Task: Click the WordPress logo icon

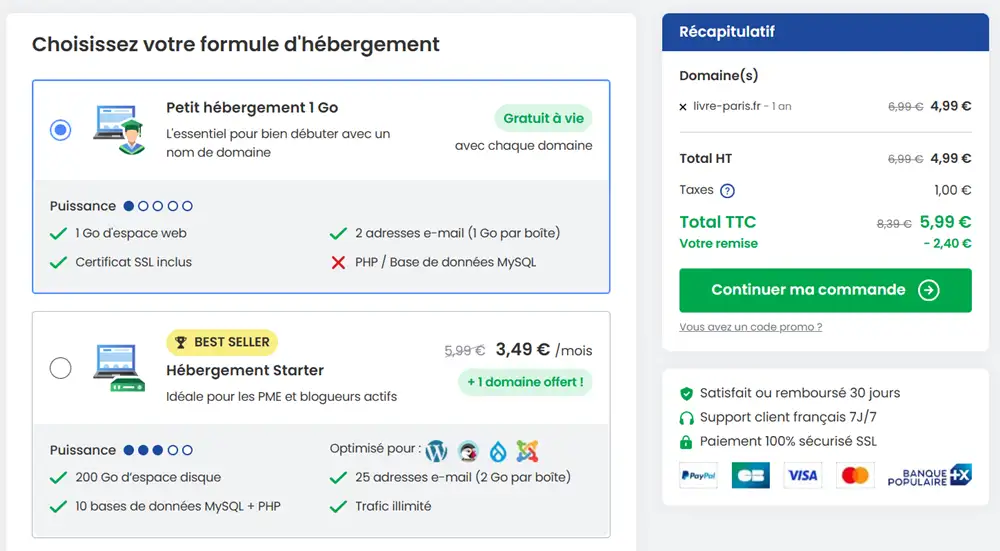Action: click(x=436, y=451)
